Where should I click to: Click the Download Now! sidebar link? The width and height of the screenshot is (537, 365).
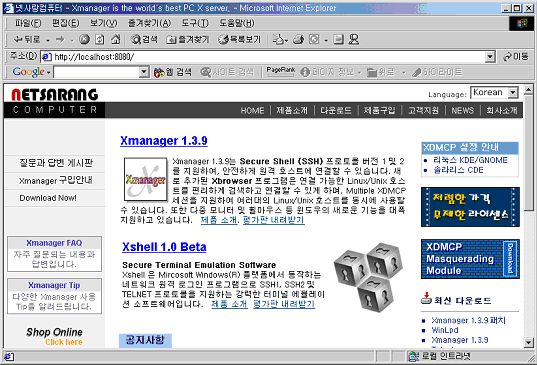coord(48,198)
